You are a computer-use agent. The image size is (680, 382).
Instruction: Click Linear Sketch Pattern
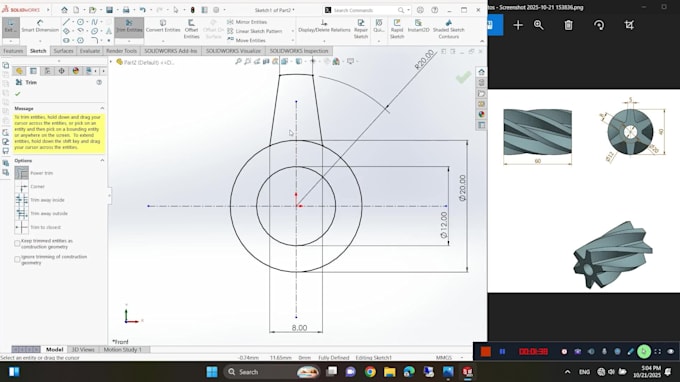pyautogui.click(x=255, y=31)
